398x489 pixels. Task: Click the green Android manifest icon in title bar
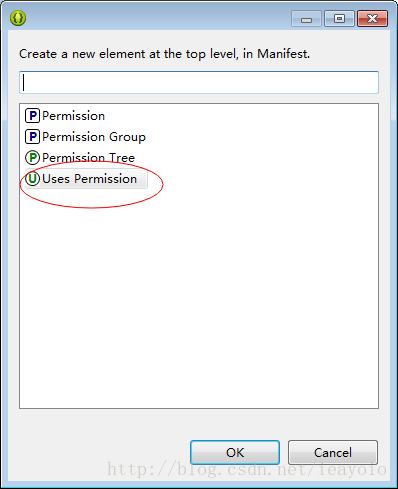[18, 18]
